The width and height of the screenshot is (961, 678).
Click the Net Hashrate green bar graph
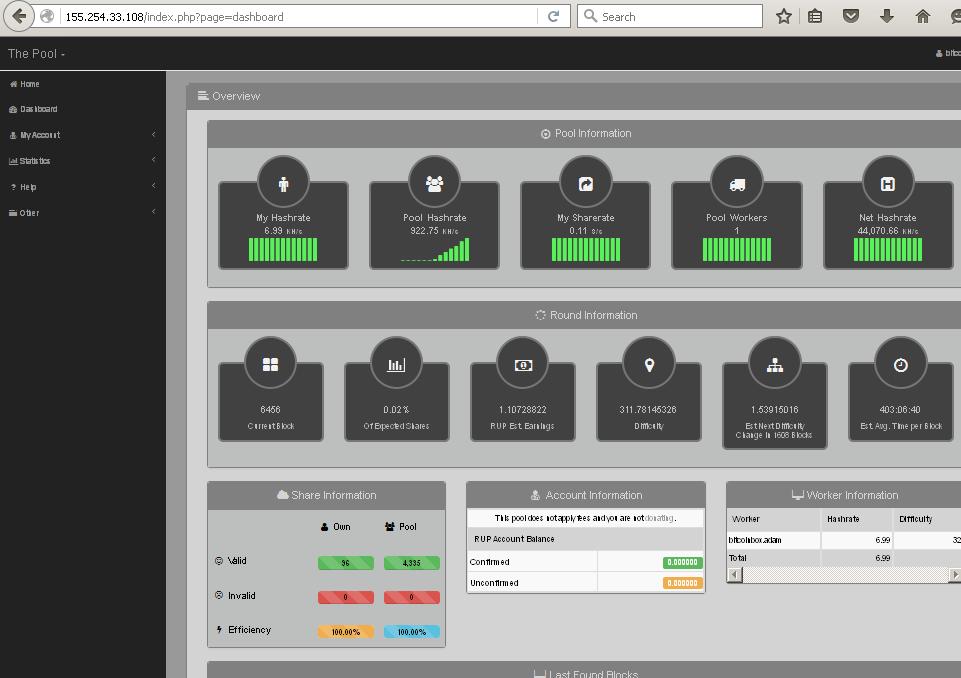click(888, 249)
